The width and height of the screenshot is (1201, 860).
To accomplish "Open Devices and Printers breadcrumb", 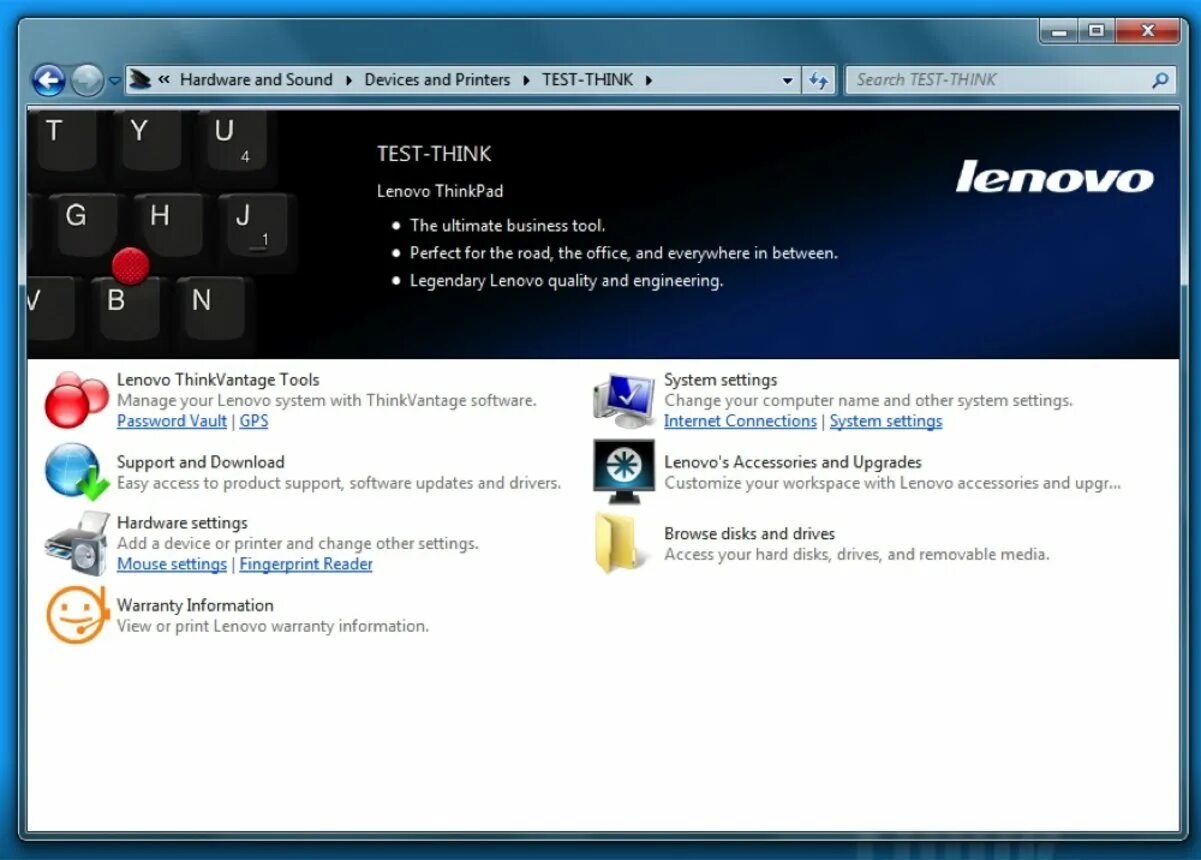I will click(x=437, y=79).
